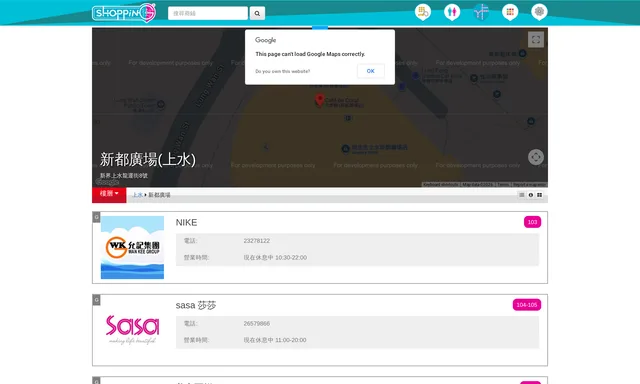Open the sasa 莎莎 shop title

pos(196,305)
